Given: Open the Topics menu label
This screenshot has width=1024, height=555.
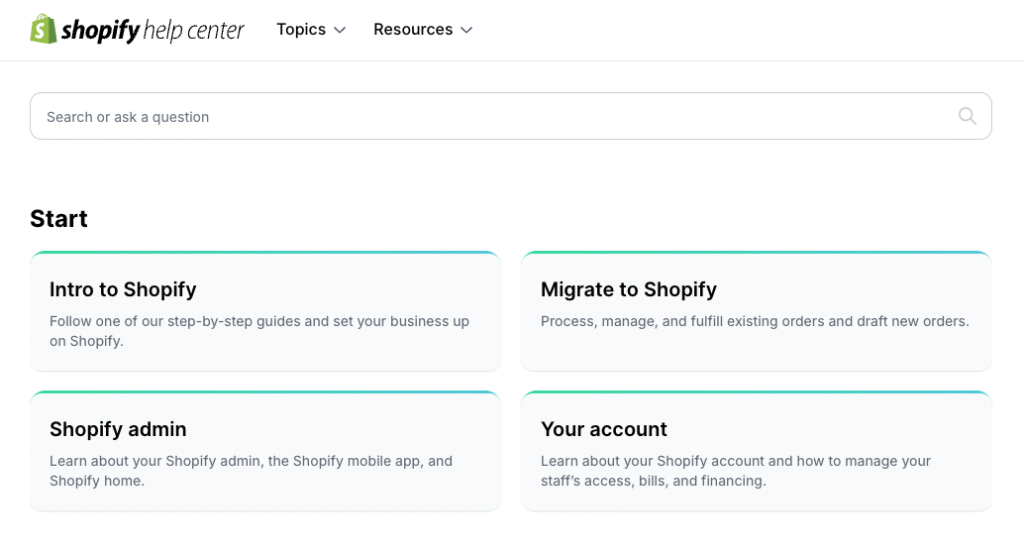Looking at the screenshot, I should (x=301, y=29).
